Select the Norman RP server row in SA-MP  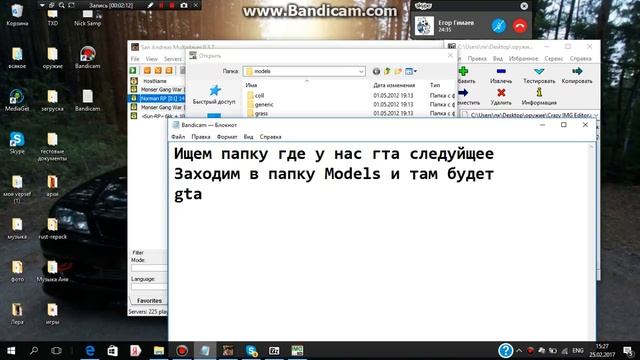(158, 98)
